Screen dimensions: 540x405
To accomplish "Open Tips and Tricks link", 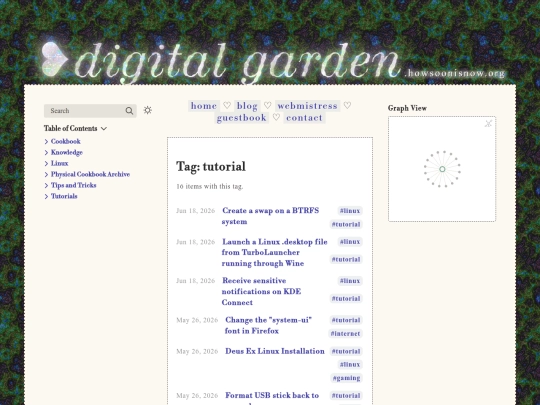I will click(73, 186).
